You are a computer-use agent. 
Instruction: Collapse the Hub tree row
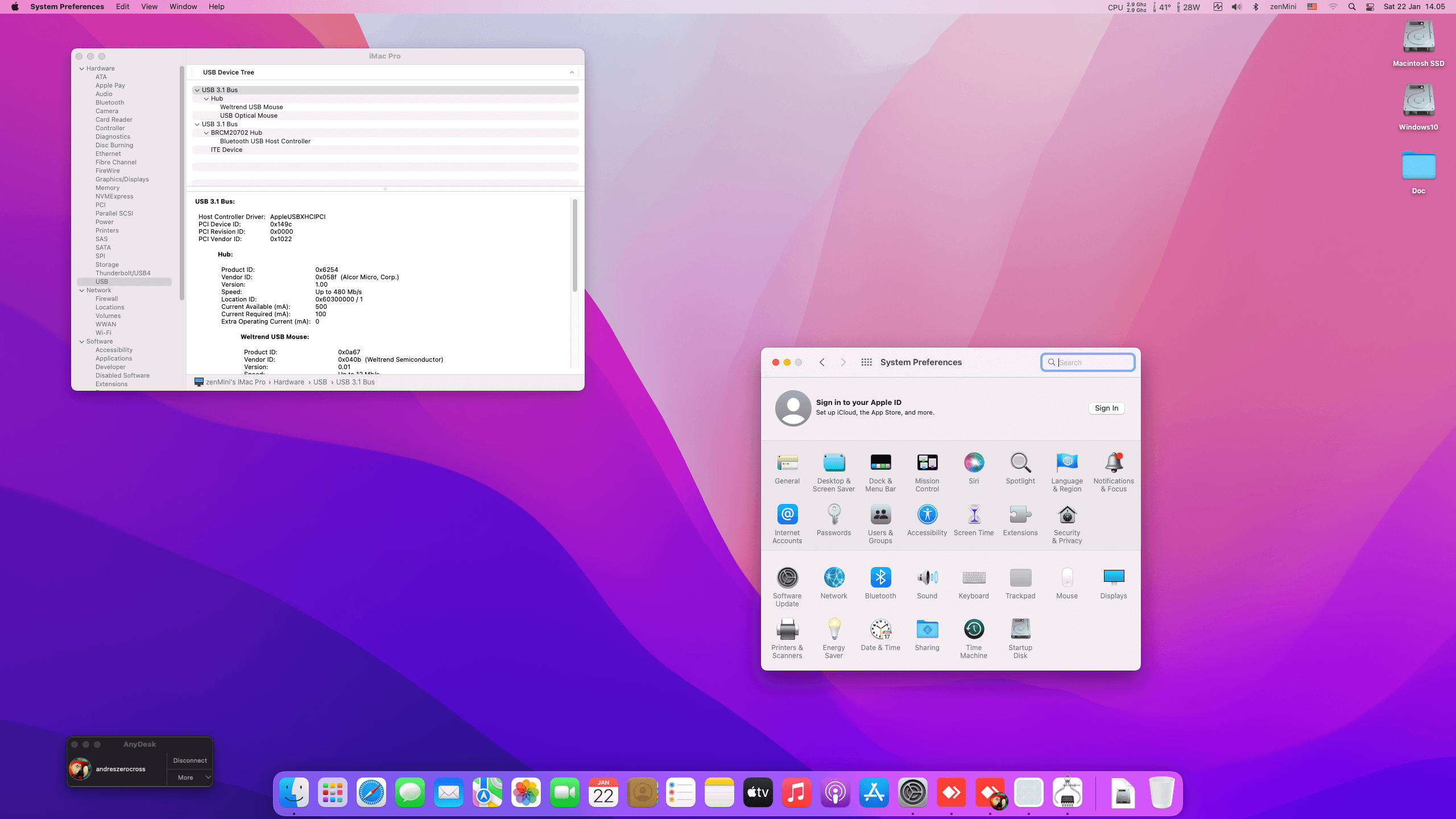[206, 98]
